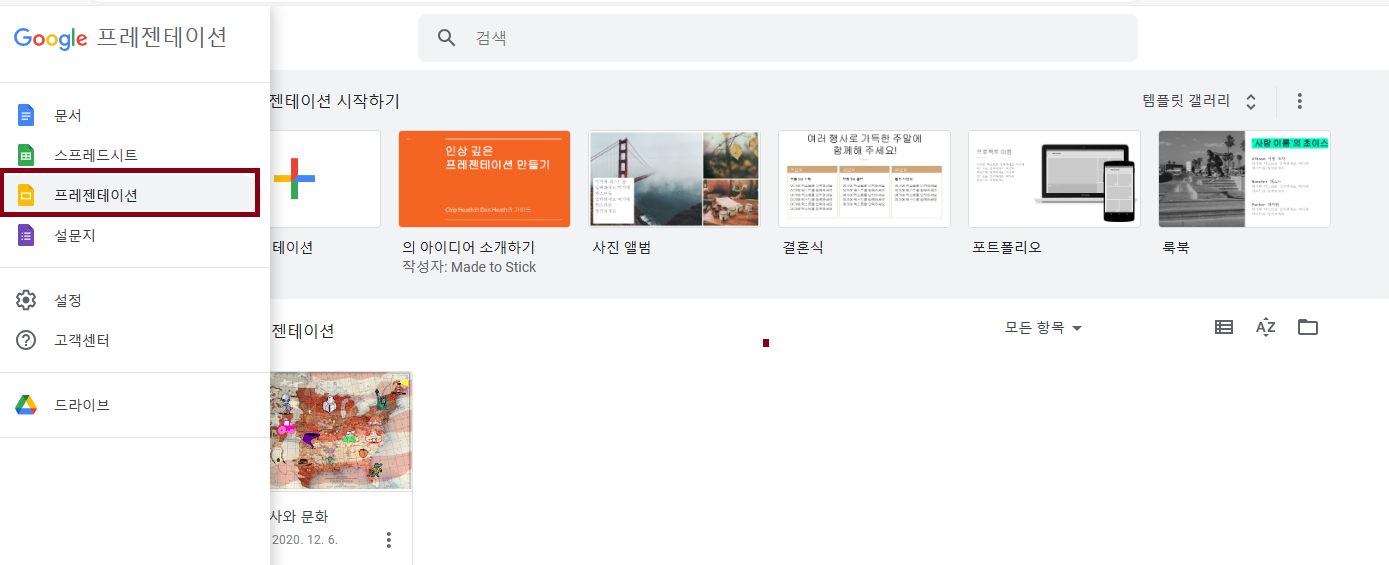Image resolution: width=1389 pixels, height=565 pixels.
Task: Switch to list view icon
Action: tap(1223, 327)
